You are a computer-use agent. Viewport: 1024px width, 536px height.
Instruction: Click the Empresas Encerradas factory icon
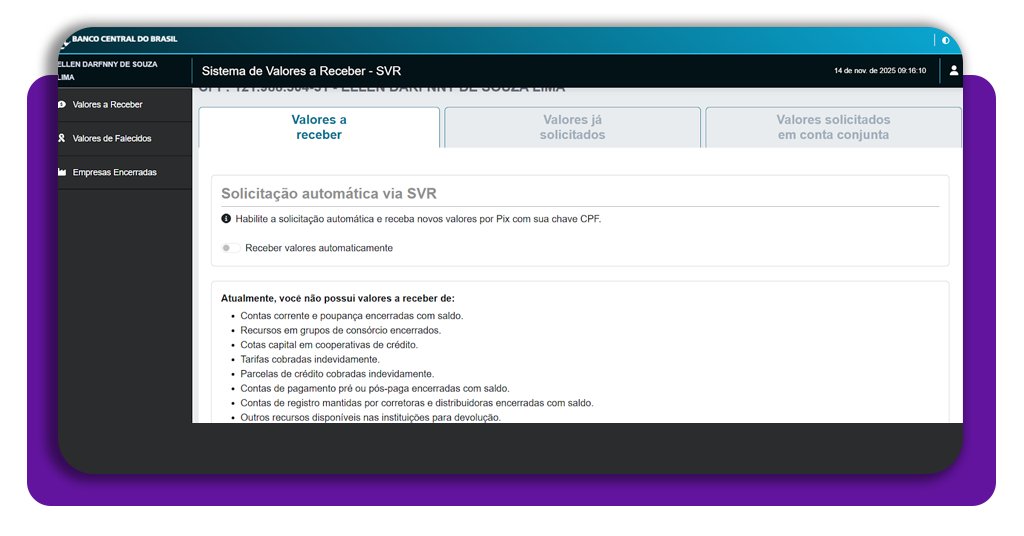point(62,172)
